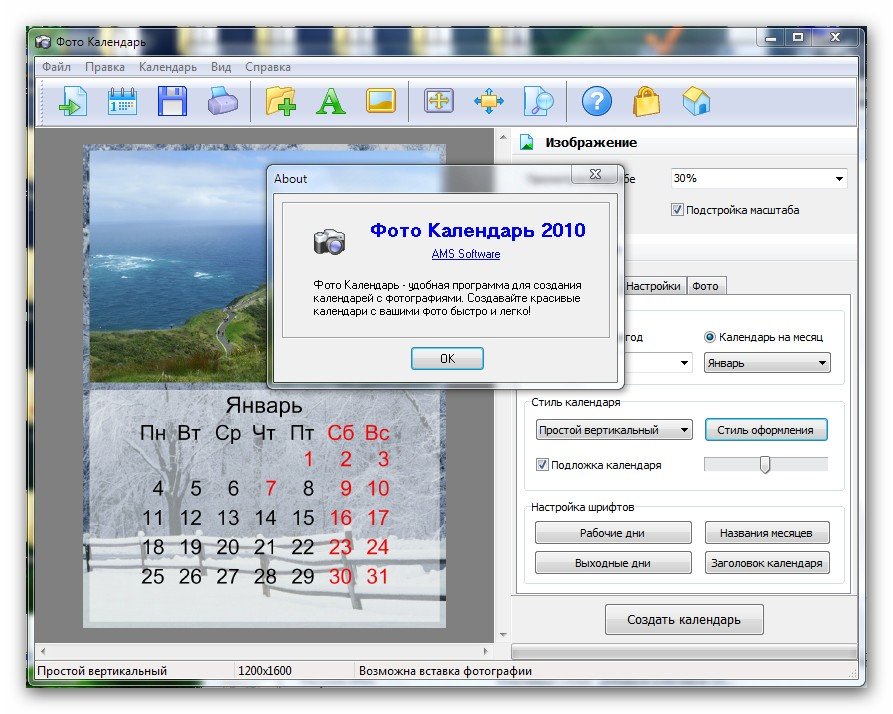Click the Print icon in toolbar
This screenshot has width=893, height=714.
tap(222, 101)
